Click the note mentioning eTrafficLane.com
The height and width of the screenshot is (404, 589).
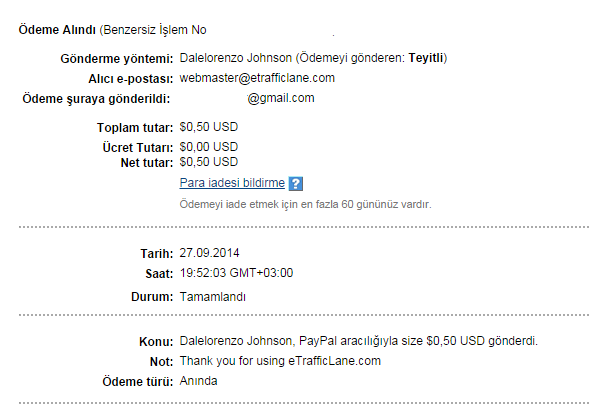280,361
